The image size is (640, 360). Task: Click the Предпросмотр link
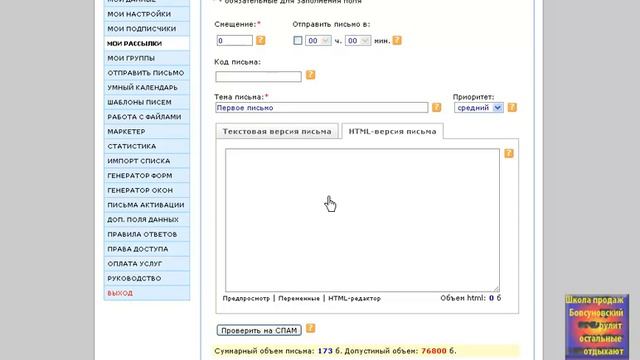point(246,298)
